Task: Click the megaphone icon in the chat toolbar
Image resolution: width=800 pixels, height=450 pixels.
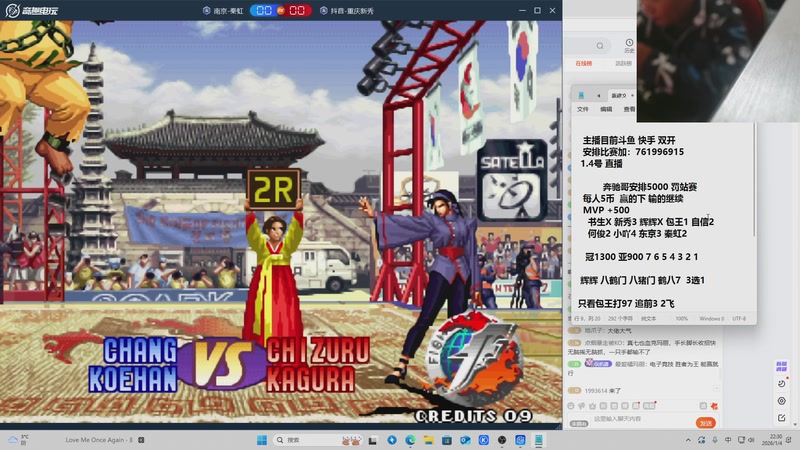Action: tap(582, 406)
